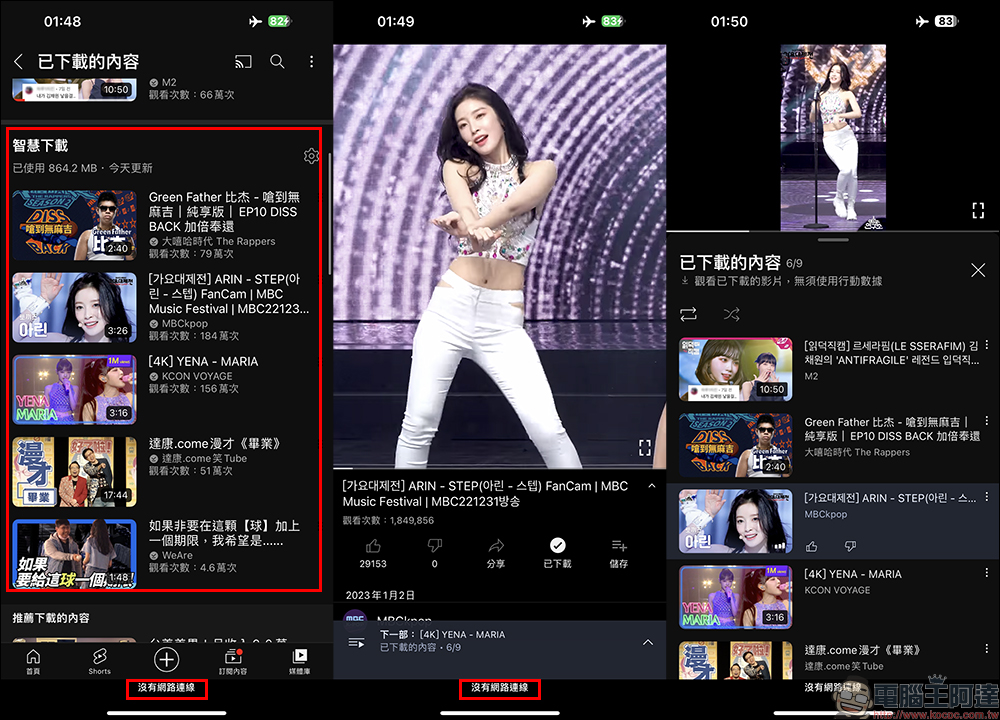Screen dimensions: 1000x720
Task: Tap the 下一部：[4K] YENA - MARIA bar
Action: point(499,641)
